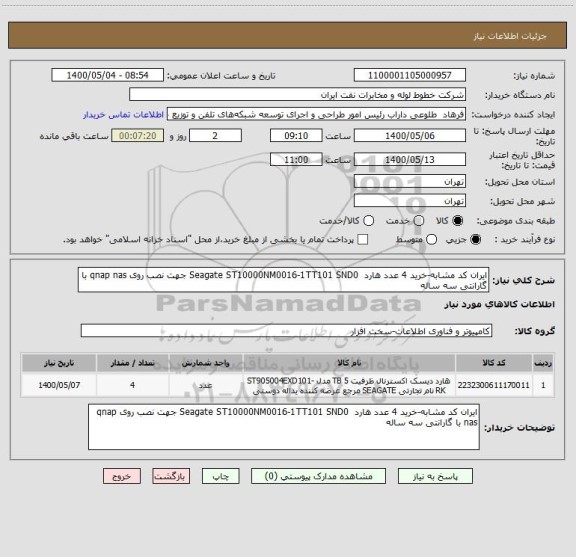This screenshot has width=576, height=557.
Task: Click the response deadline date 1400/05/06
Action: pyautogui.click(x=410, y=136)
